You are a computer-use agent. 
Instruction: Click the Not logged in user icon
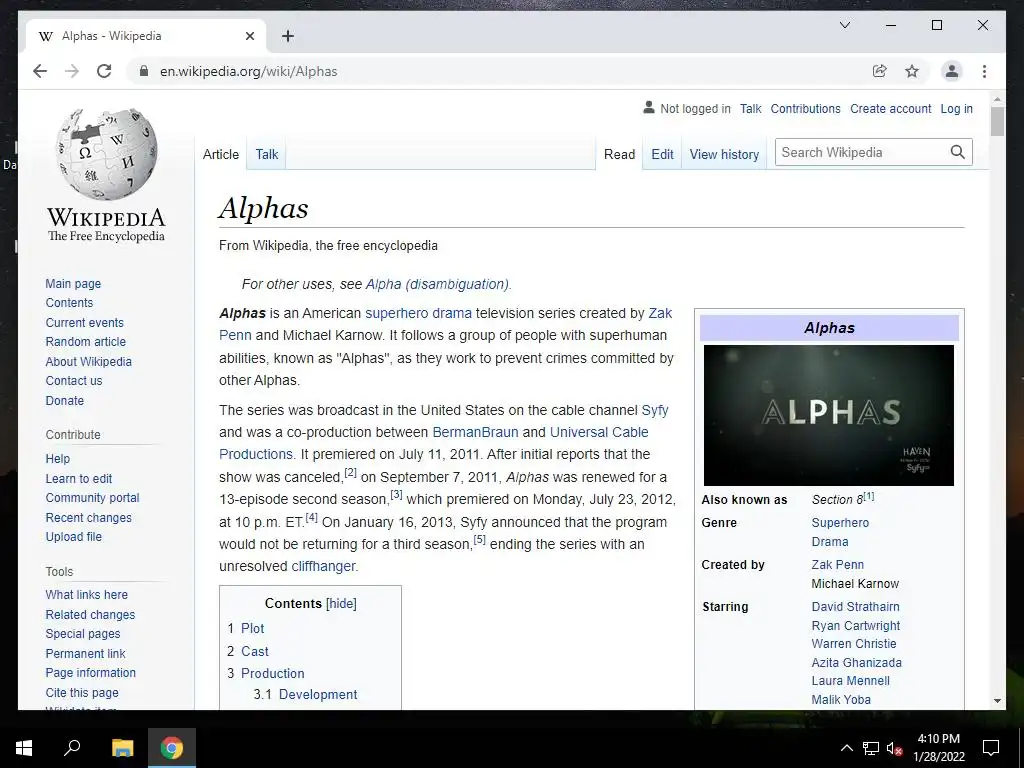click(648, 108)
